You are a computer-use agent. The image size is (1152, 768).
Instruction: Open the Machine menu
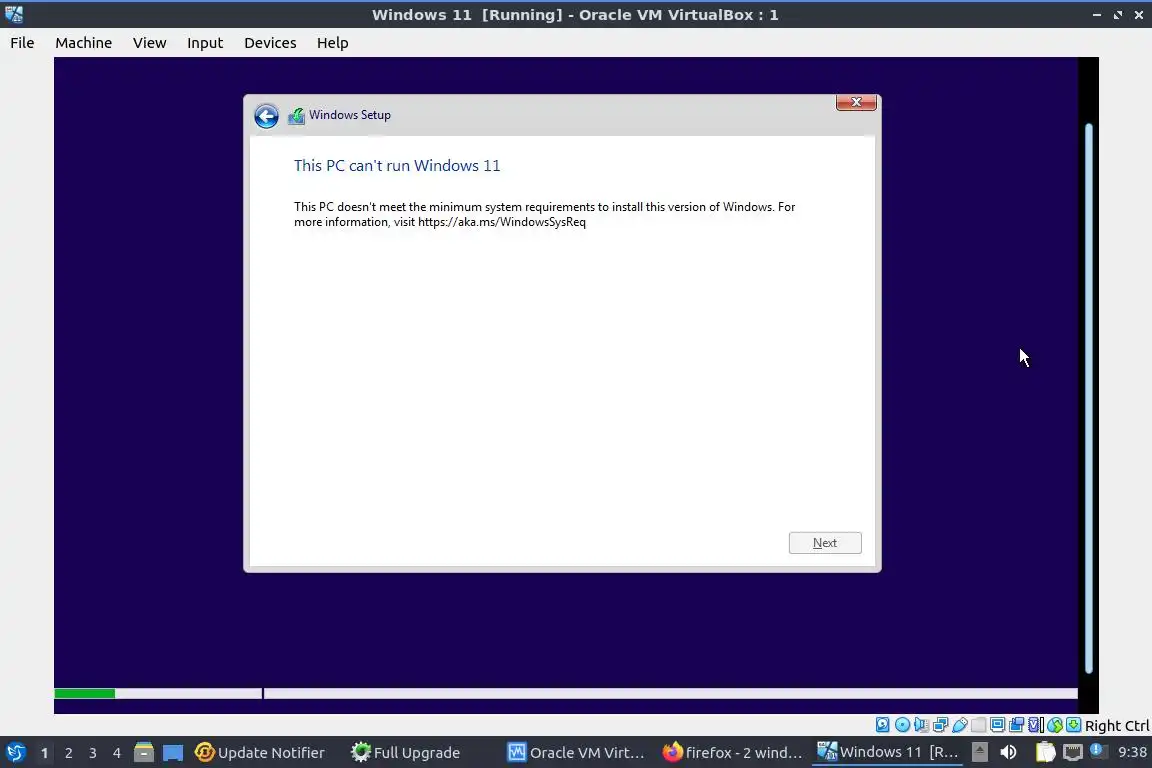84,43
